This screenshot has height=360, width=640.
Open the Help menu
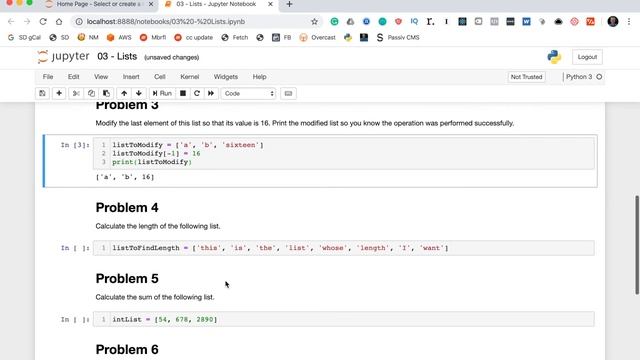click(259, 77)
